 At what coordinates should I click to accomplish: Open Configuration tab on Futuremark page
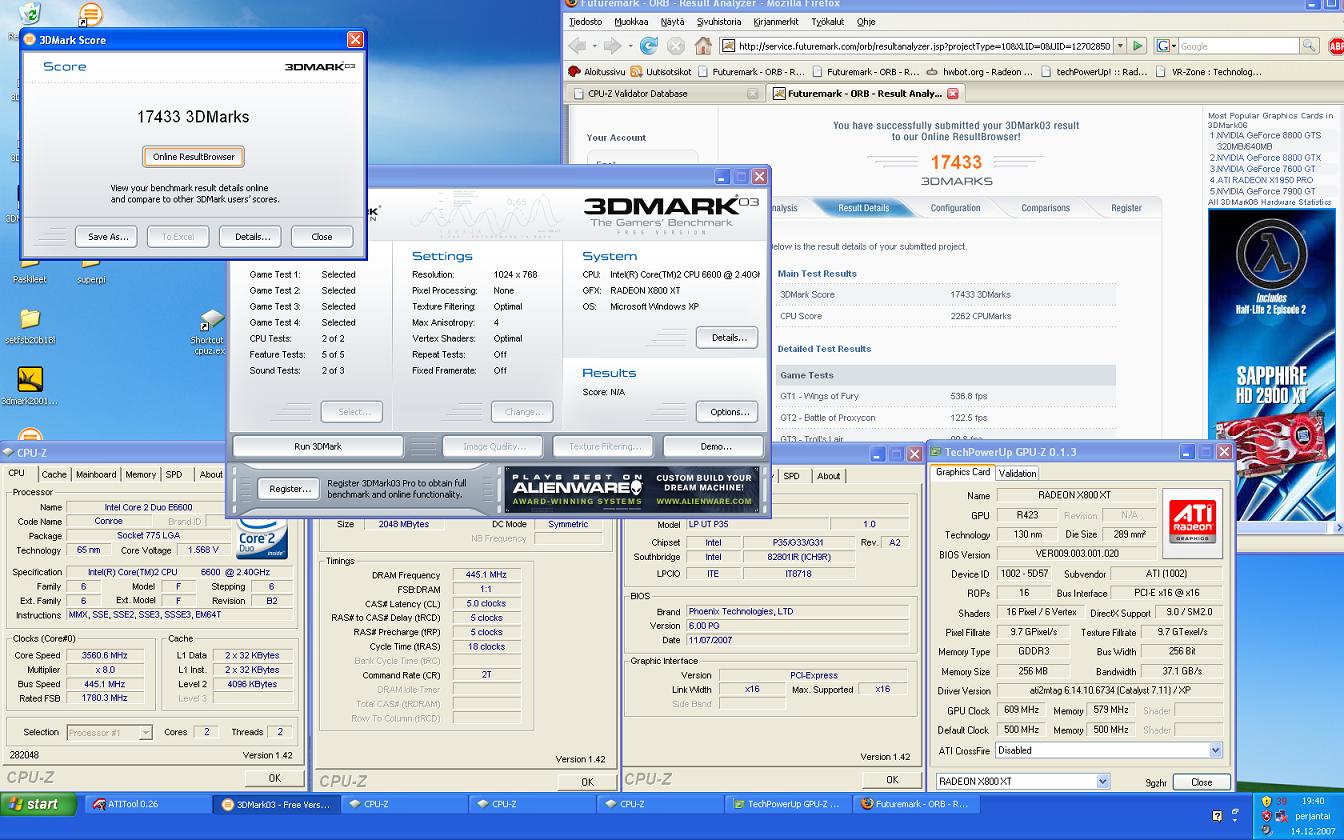955,208
